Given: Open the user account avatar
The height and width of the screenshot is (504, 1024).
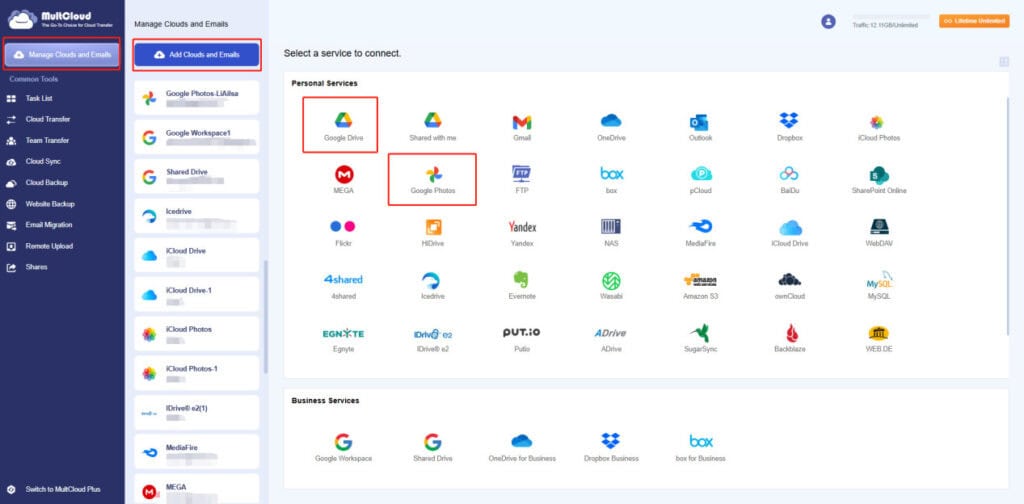Looking at the screenshot, I should coord(828,22).
